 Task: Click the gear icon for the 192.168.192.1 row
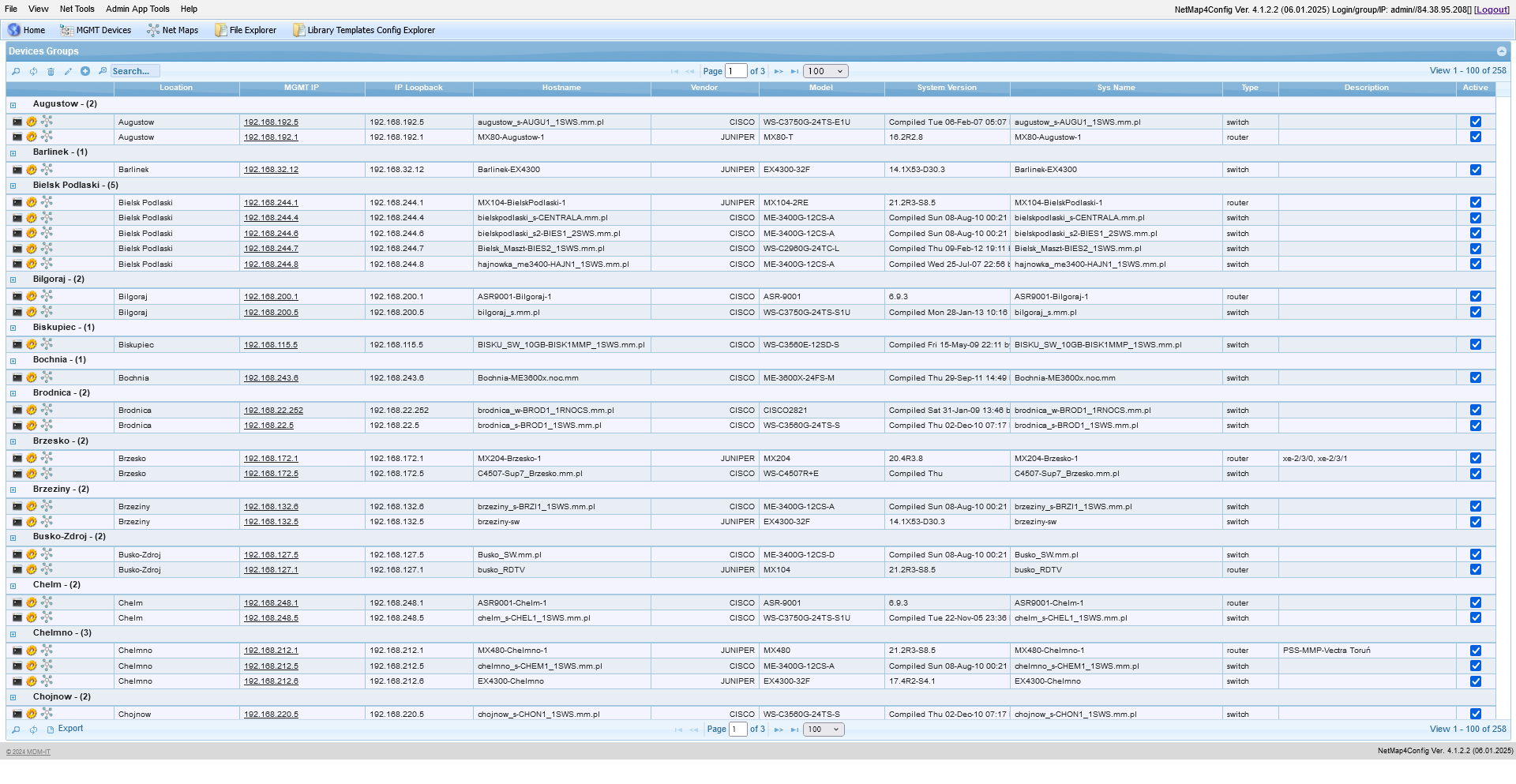tap(32, 137)
